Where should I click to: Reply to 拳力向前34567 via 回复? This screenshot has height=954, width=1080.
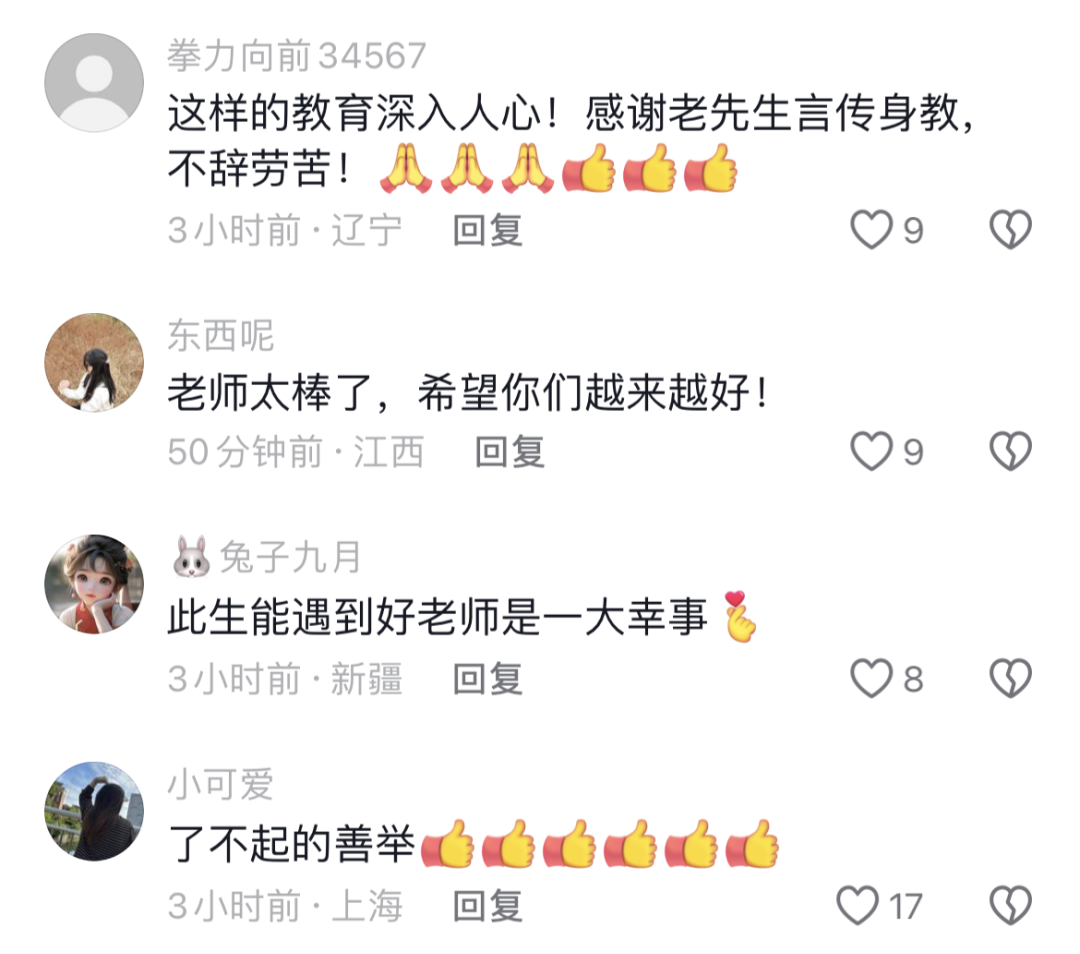click(x=488, y=230)
